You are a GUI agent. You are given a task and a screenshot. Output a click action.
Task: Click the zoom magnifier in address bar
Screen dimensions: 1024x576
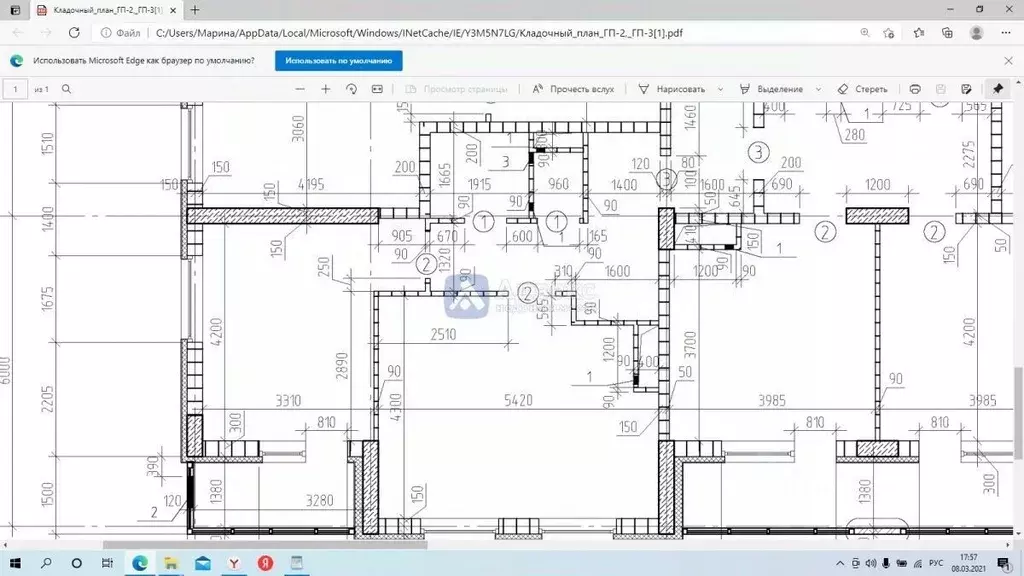(x=865, y=33)
